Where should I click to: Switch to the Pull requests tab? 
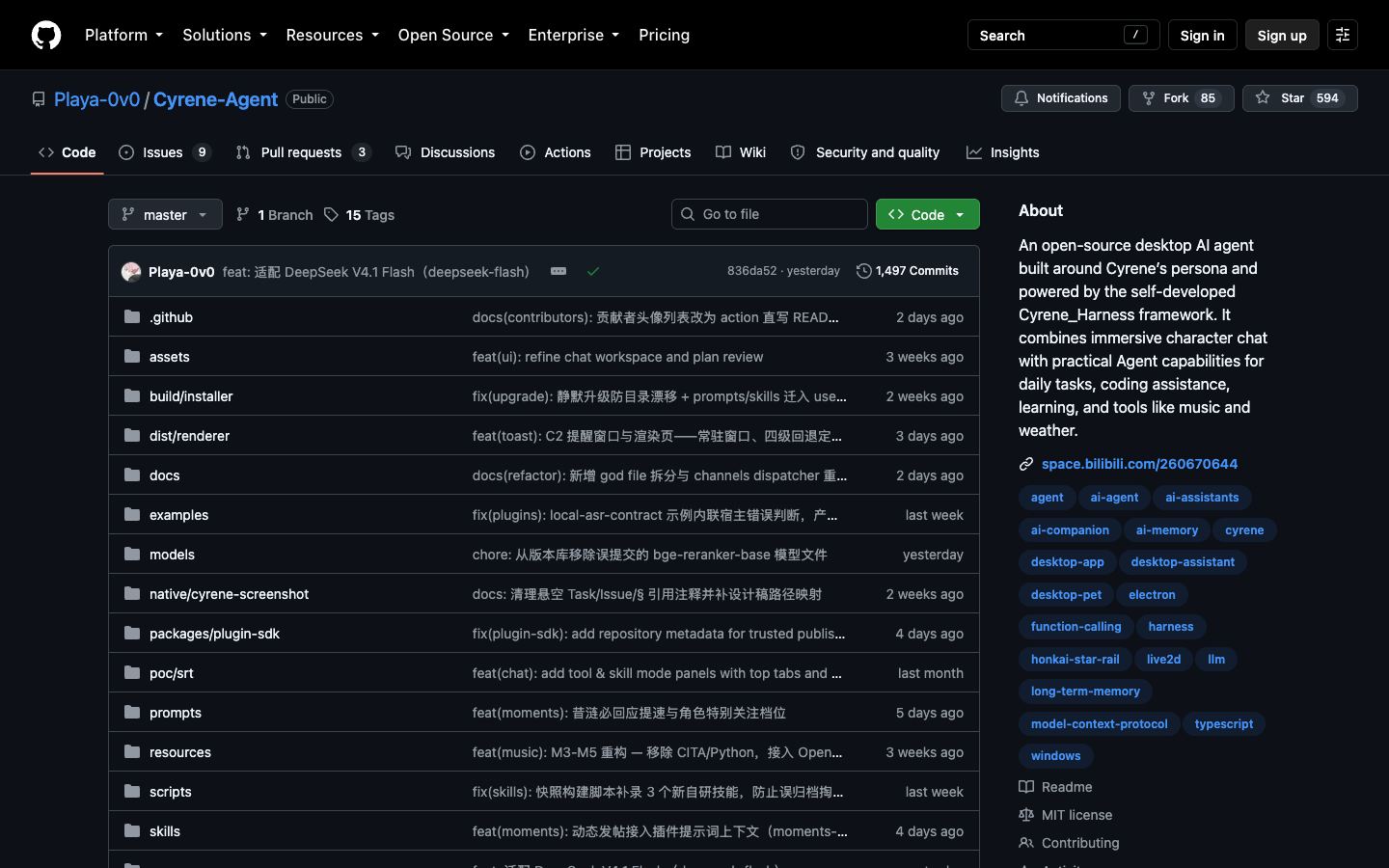[303, 152]
